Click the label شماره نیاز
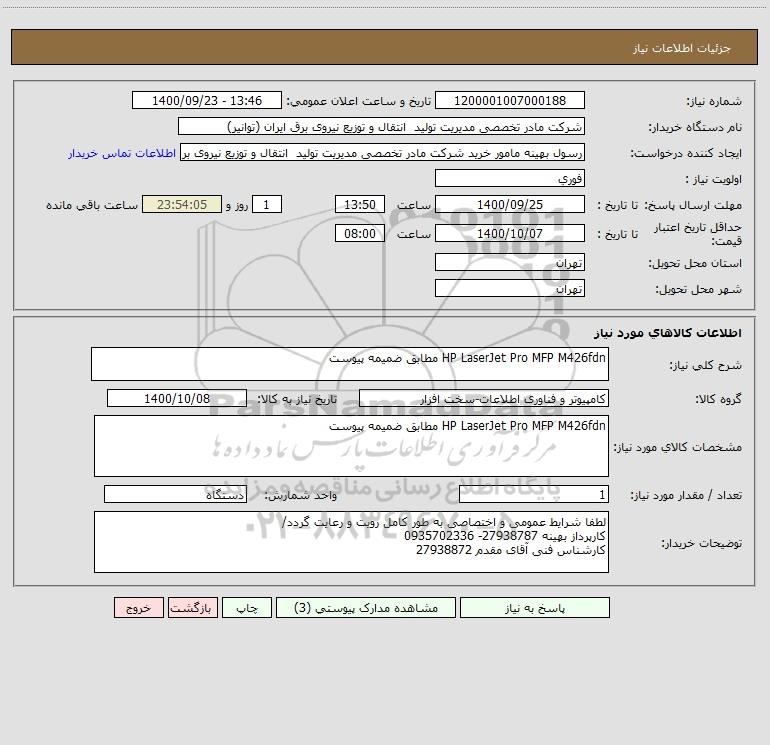The width and height of the screenshot is (770, 745). pos(714,102)
